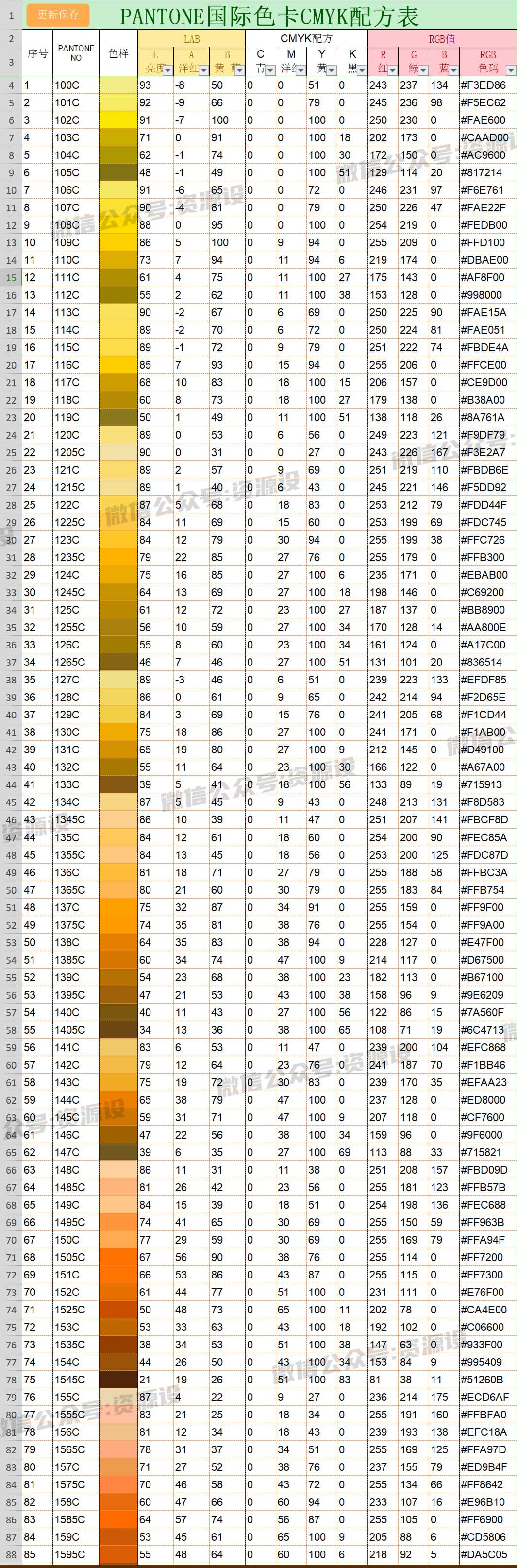Select the color swatch for PANTONE 1205C

click(118, 452)
